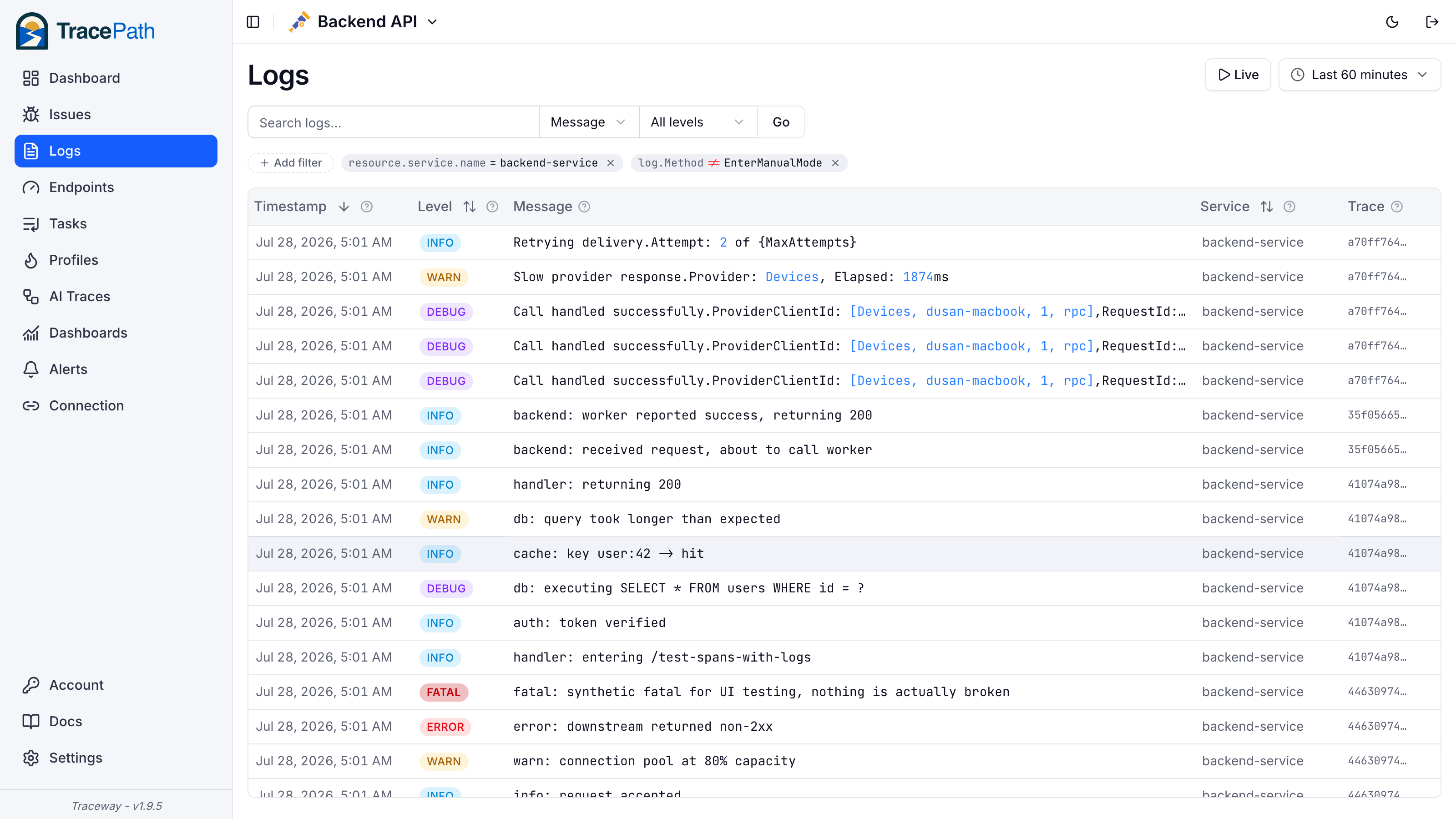Viewport: 1456px width, 819px height.
Task: Click the log.Method filter chip text
Action: (730, 163)
